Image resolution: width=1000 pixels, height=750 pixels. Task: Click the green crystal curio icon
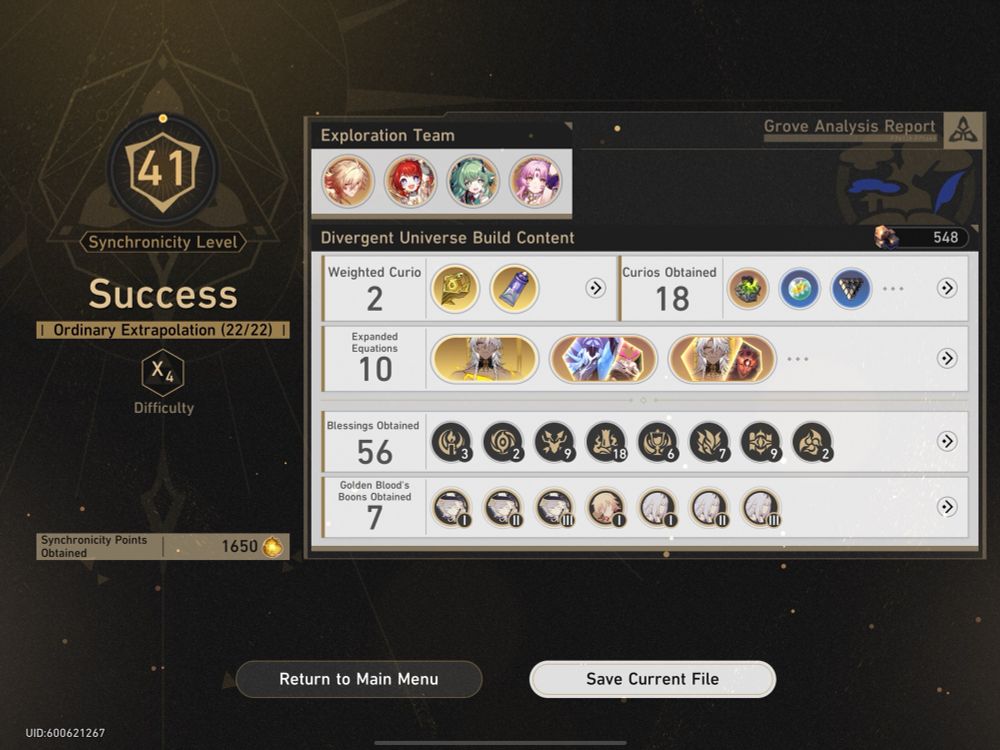tap(747, 288)
